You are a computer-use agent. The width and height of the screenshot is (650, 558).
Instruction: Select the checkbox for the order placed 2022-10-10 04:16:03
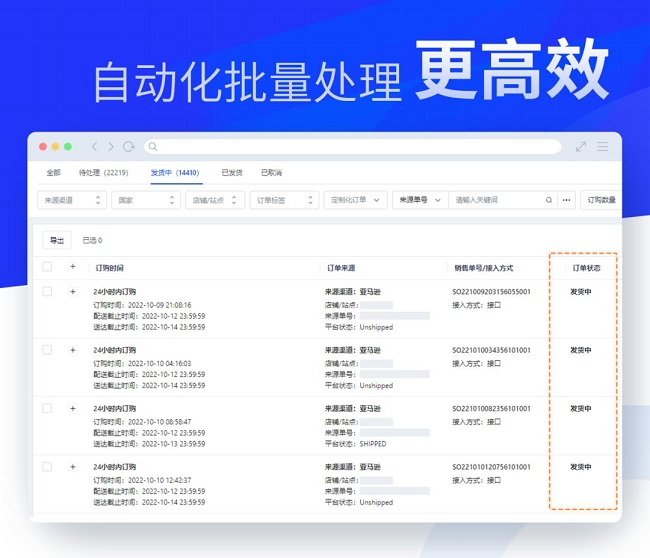[47, 350]
